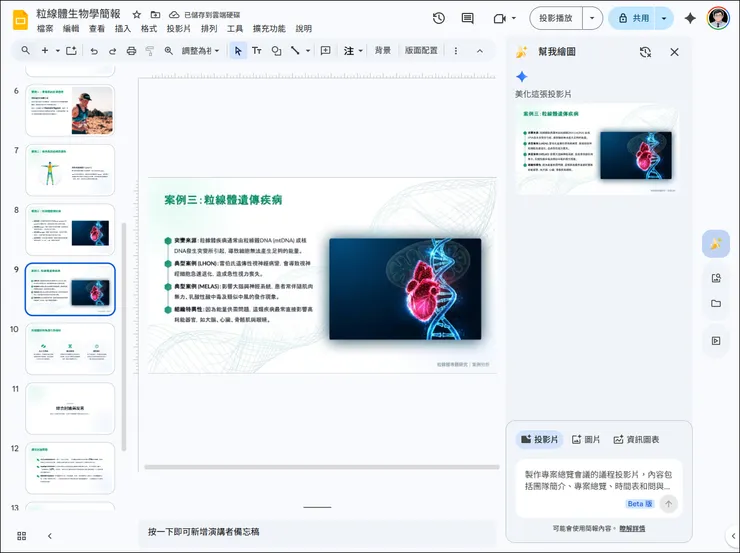740x553 pixels.
Task: Click the zoom magnifier tool
Action: (x=168, y=50)
